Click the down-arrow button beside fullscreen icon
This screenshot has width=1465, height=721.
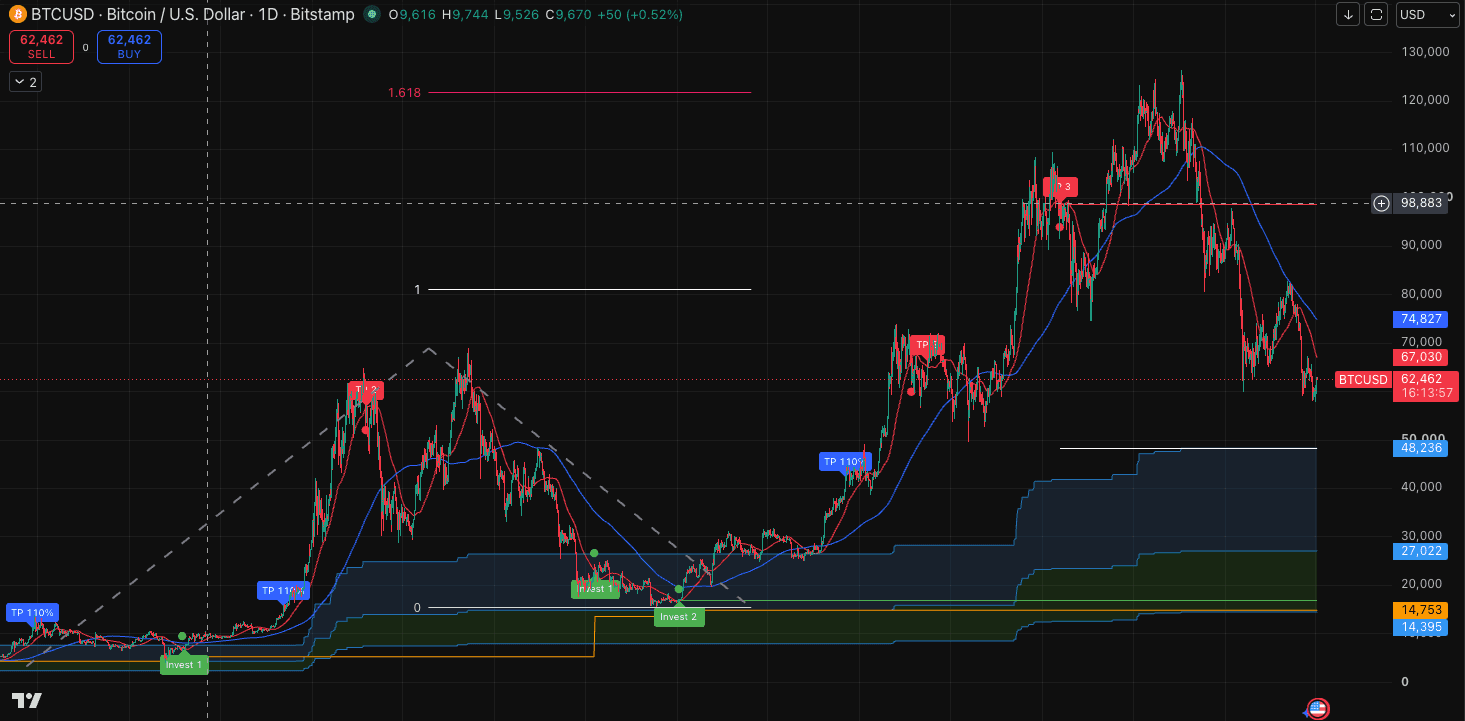click(x=1349, y=14)
